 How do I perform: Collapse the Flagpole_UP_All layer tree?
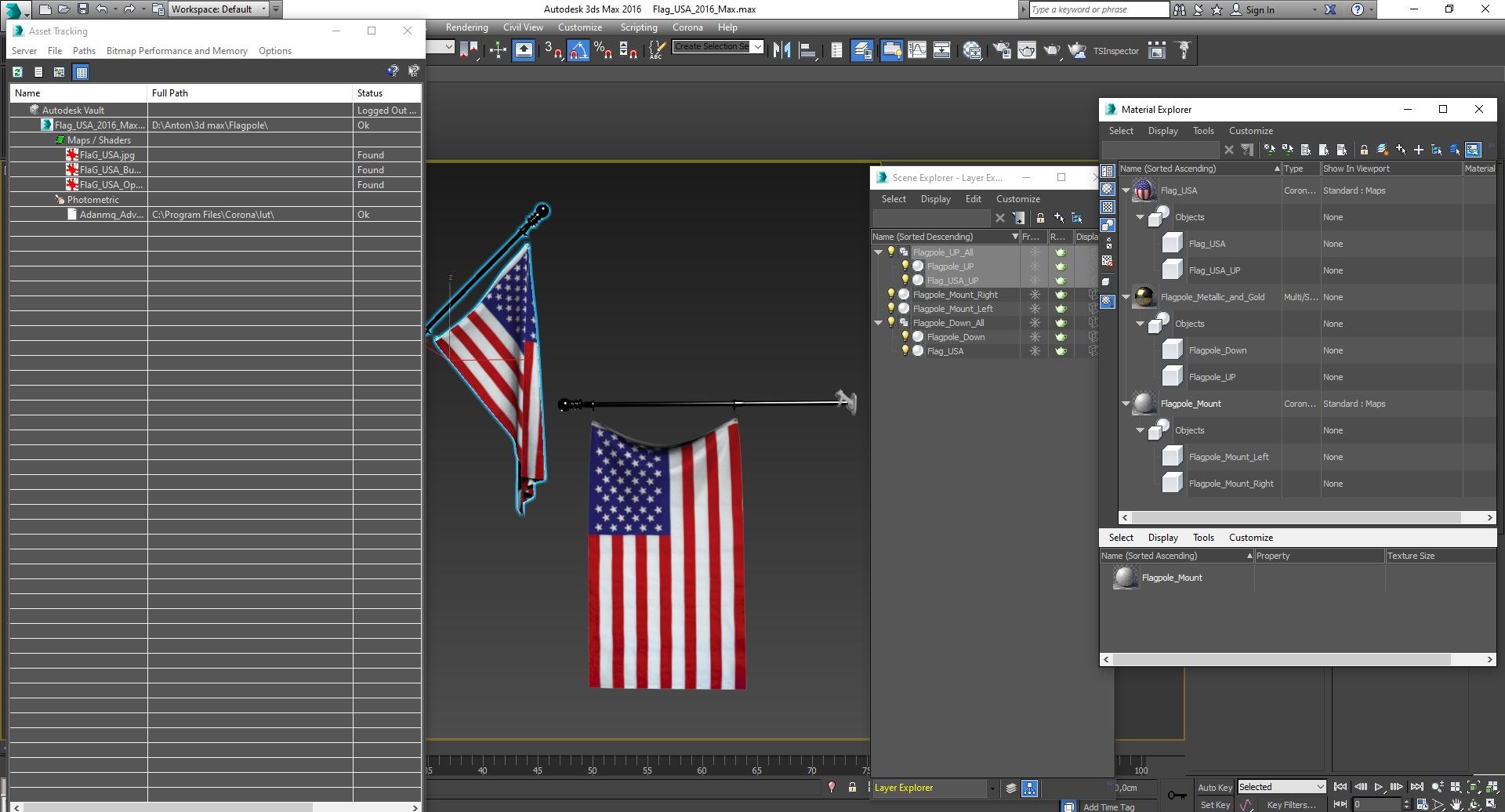(879, 252)
